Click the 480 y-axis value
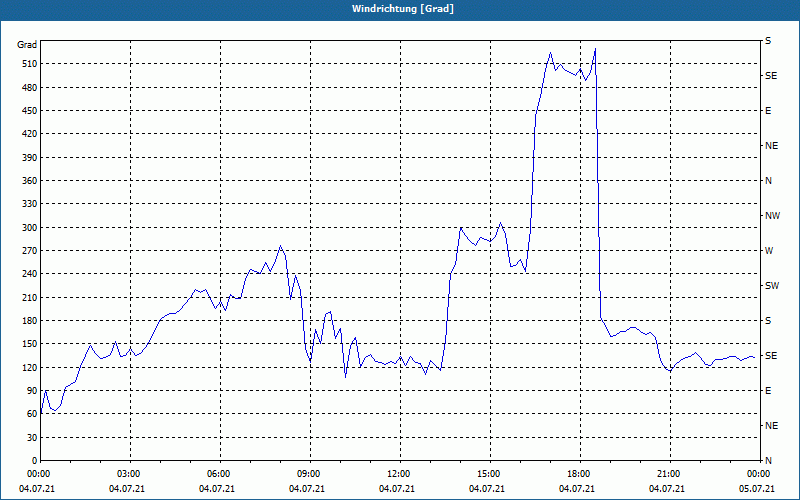The height and width of the screenshot is (500, 800). (x=30, y=88)
